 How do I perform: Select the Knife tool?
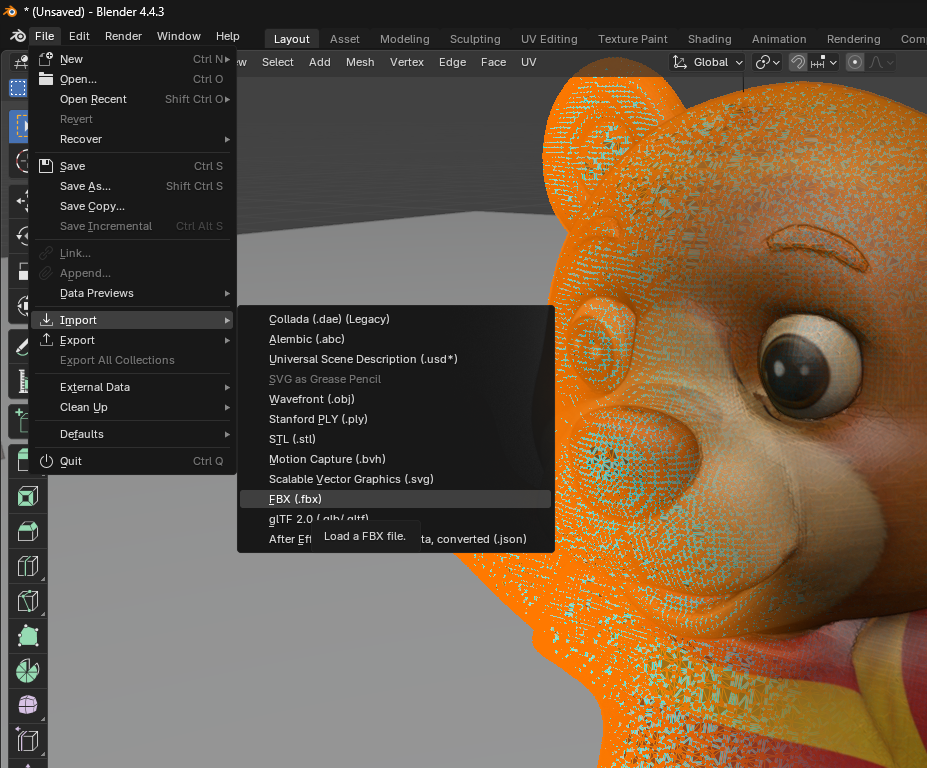coord(28,601)
